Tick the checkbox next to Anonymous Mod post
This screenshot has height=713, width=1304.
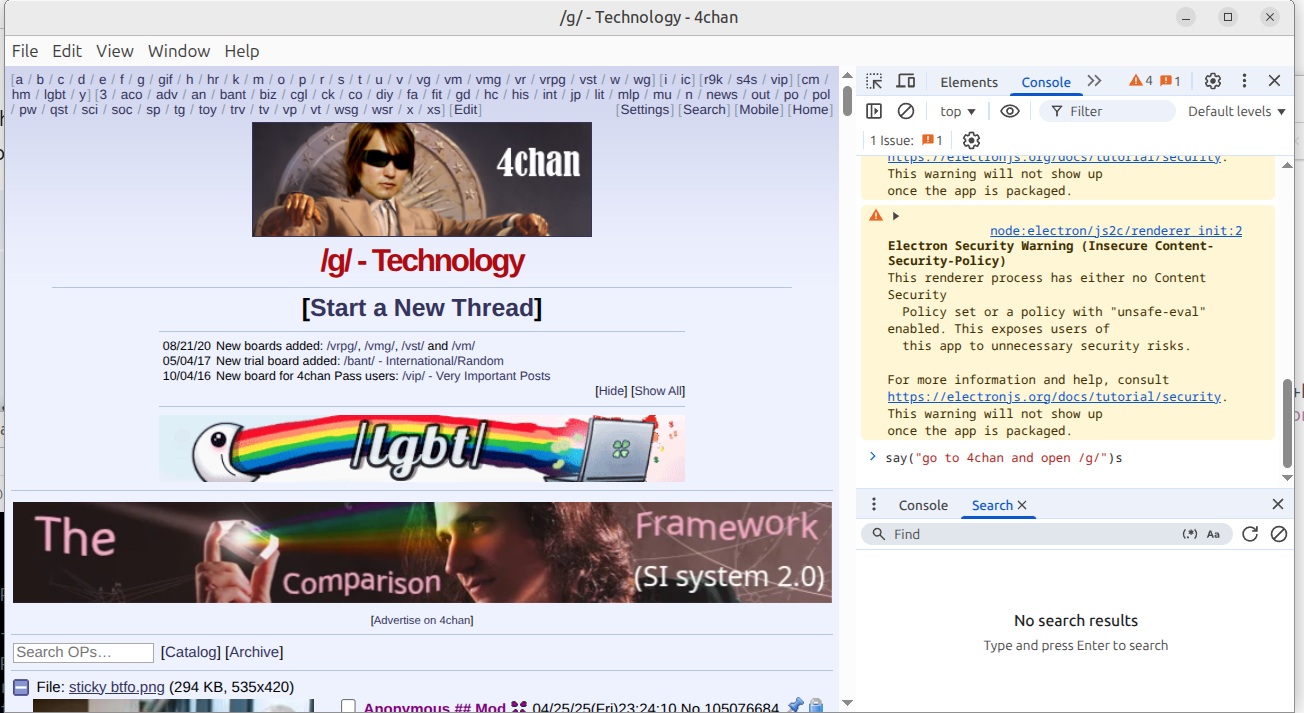click(x=348, y=707)
